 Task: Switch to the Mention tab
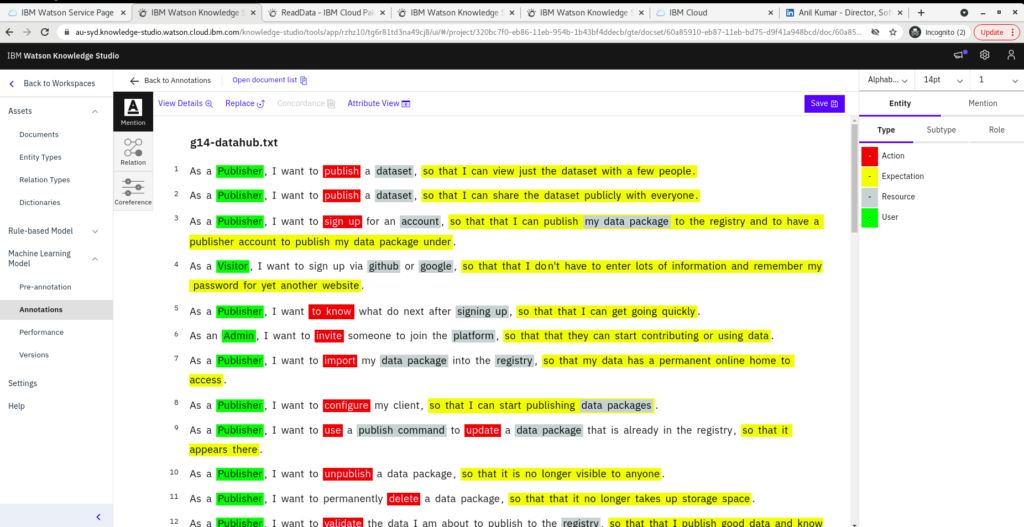point(982,103)
